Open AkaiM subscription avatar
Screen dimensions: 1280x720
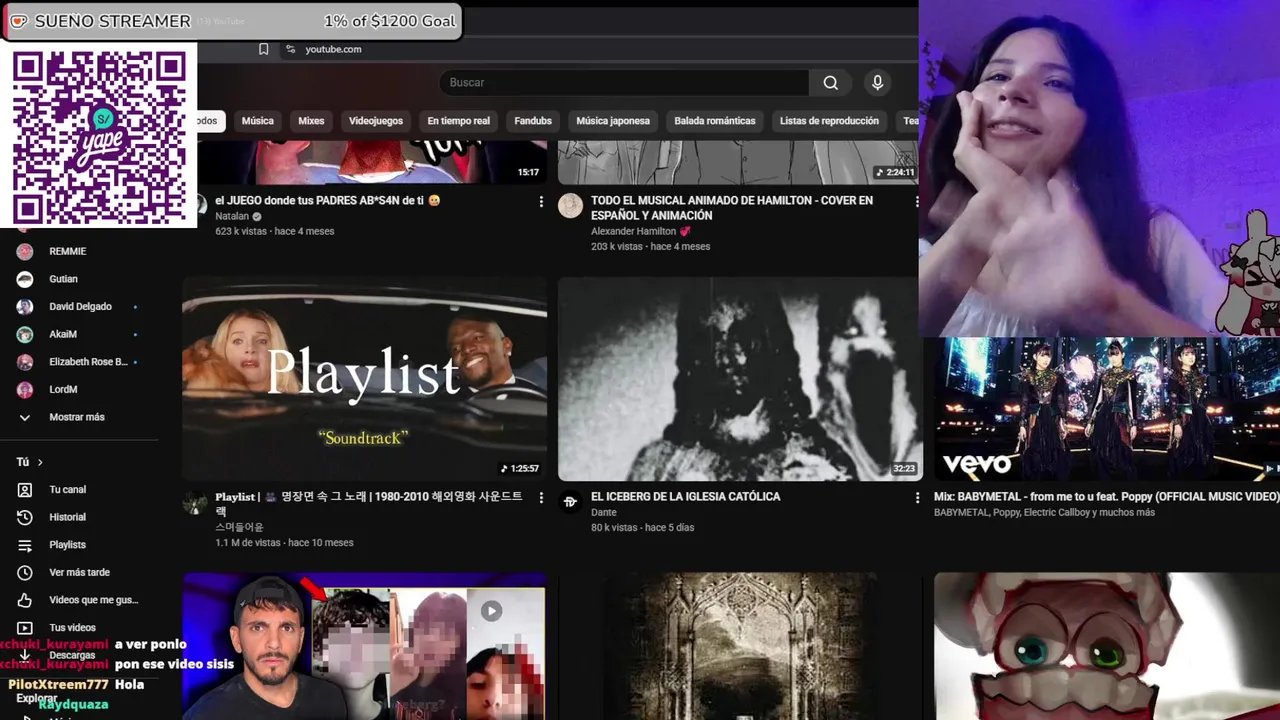[25, 334]
